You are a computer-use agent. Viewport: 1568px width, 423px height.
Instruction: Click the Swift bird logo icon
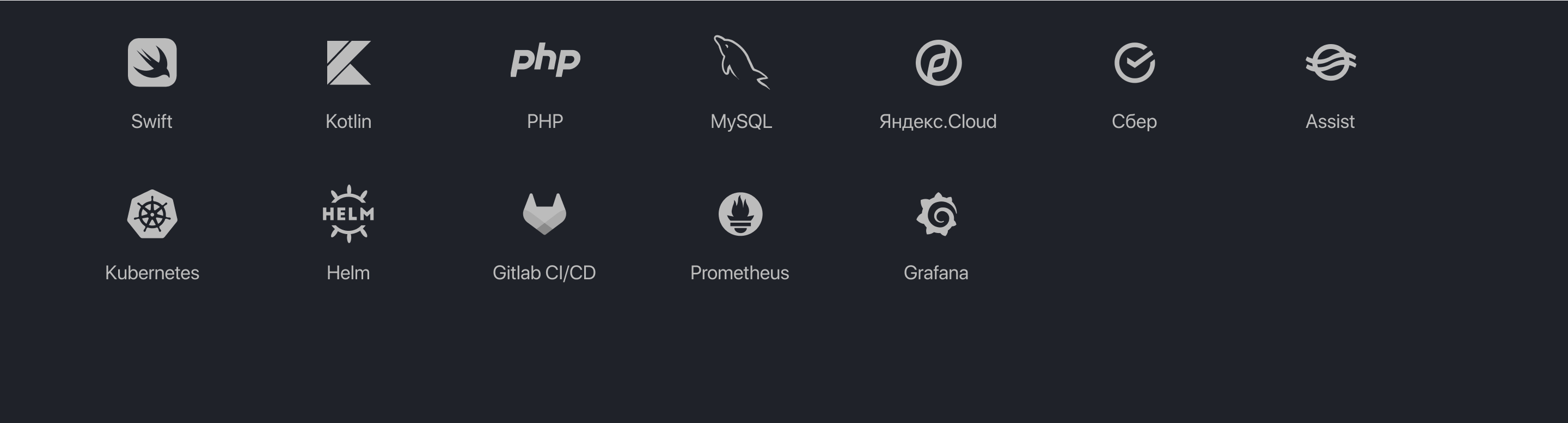click(x=152, y=63)
